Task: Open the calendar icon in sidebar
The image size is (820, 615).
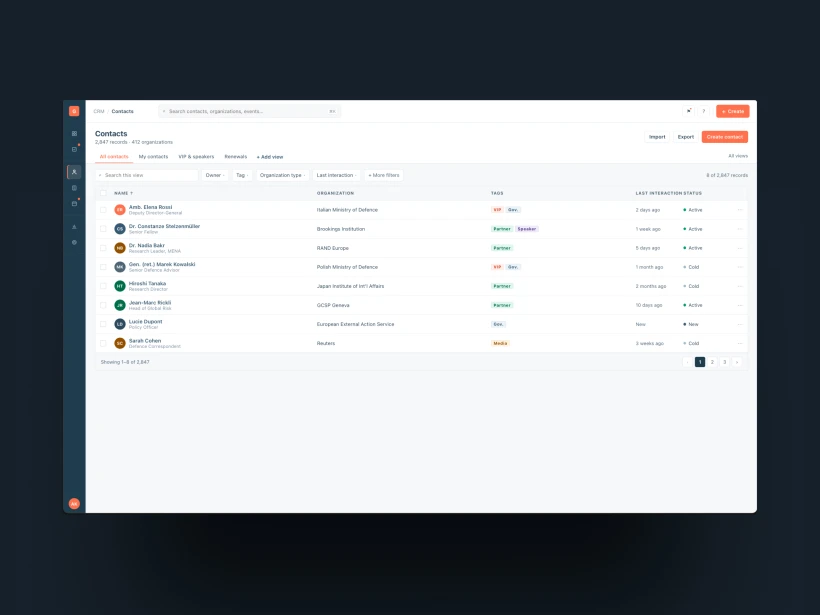Action: point(74,204)
